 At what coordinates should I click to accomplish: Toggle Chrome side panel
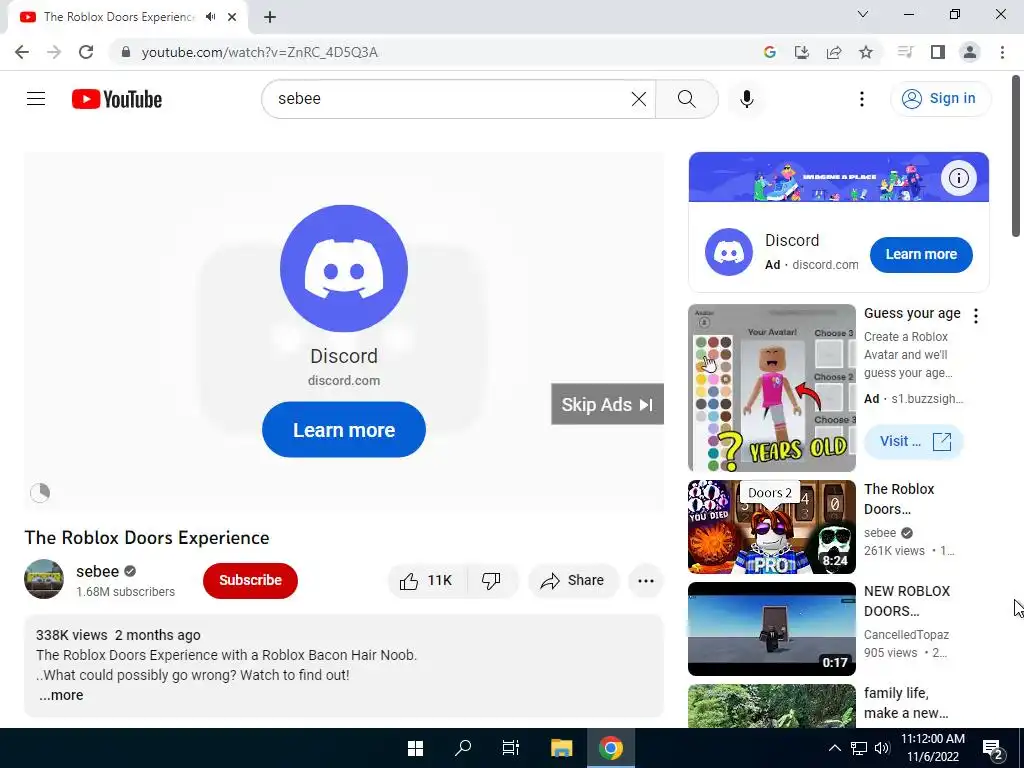point(938,52)
